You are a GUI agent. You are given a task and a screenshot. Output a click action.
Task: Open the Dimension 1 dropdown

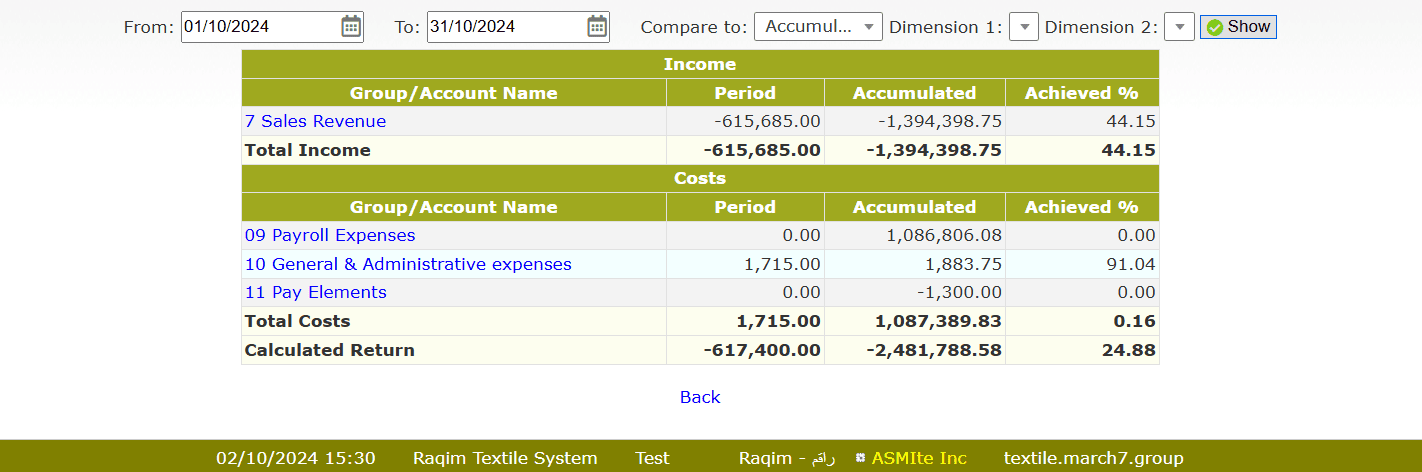pos(1023,27)
